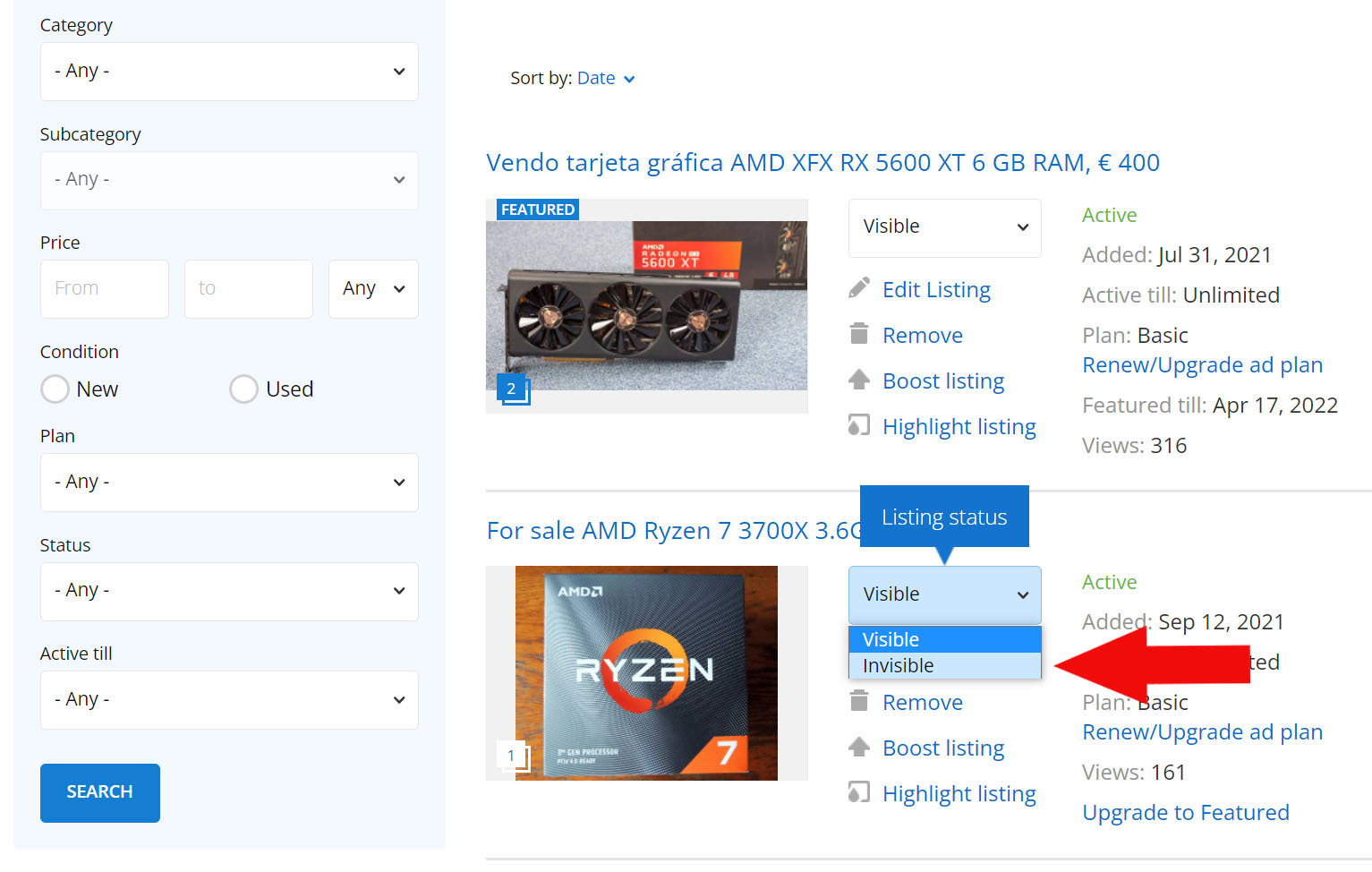The width and height of the screenshot is (1372, 872).
Task: Click Renew/Upgrade ad plan for AMD XFX listing
Action: [x=1202, y=365]
